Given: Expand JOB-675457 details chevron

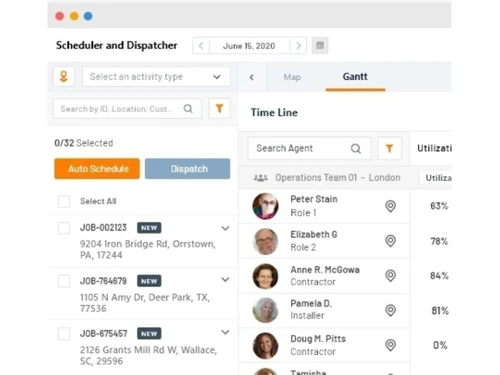Looking at the screenshot, I should point(225,332).
